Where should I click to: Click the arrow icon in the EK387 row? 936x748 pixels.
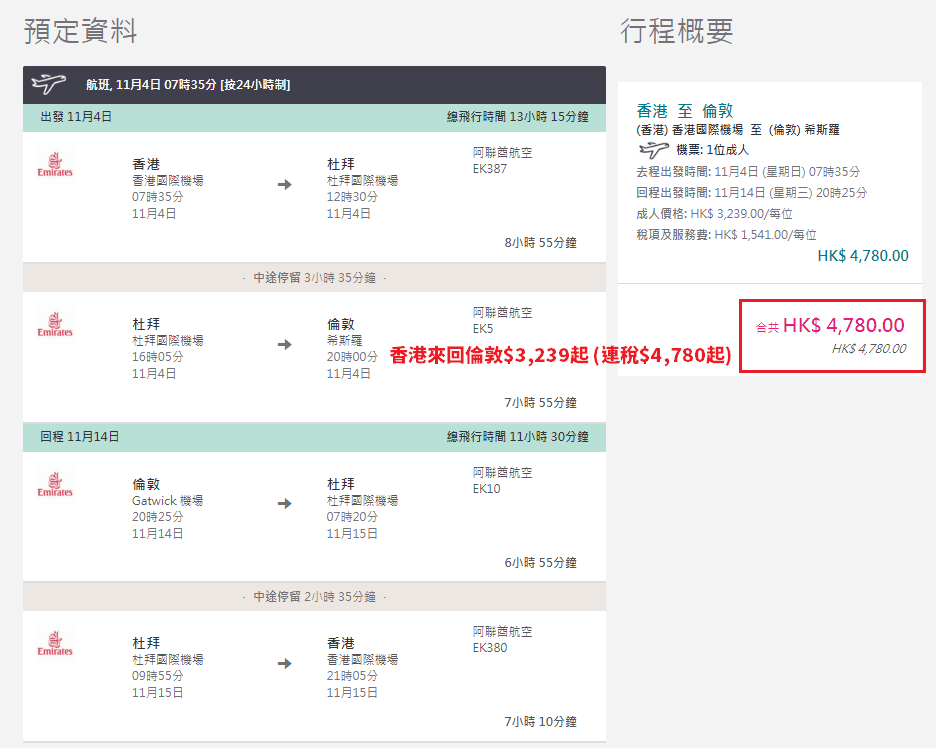pos(285,184)
